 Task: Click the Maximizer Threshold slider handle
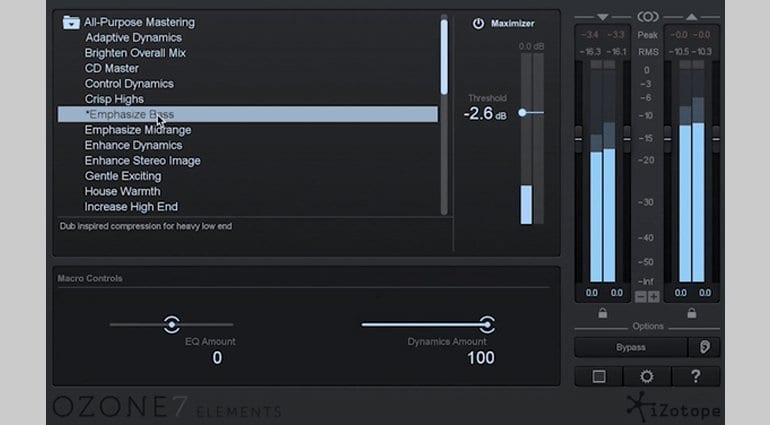pyautogui.click(x=522, y=113)
